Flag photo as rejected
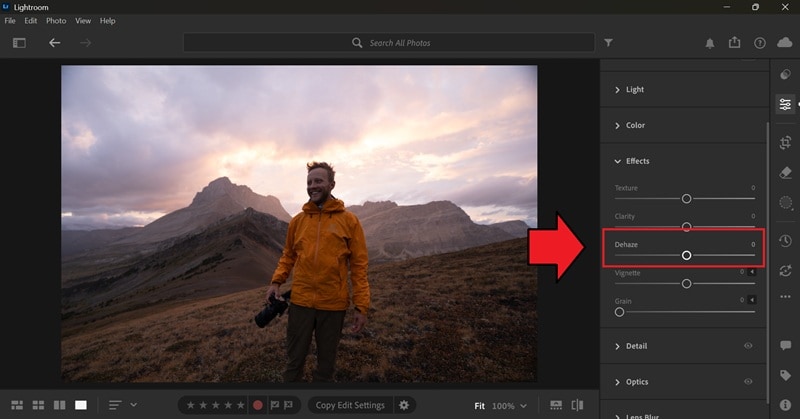This screenshot has height=419, width=800. tap(288, 405)
